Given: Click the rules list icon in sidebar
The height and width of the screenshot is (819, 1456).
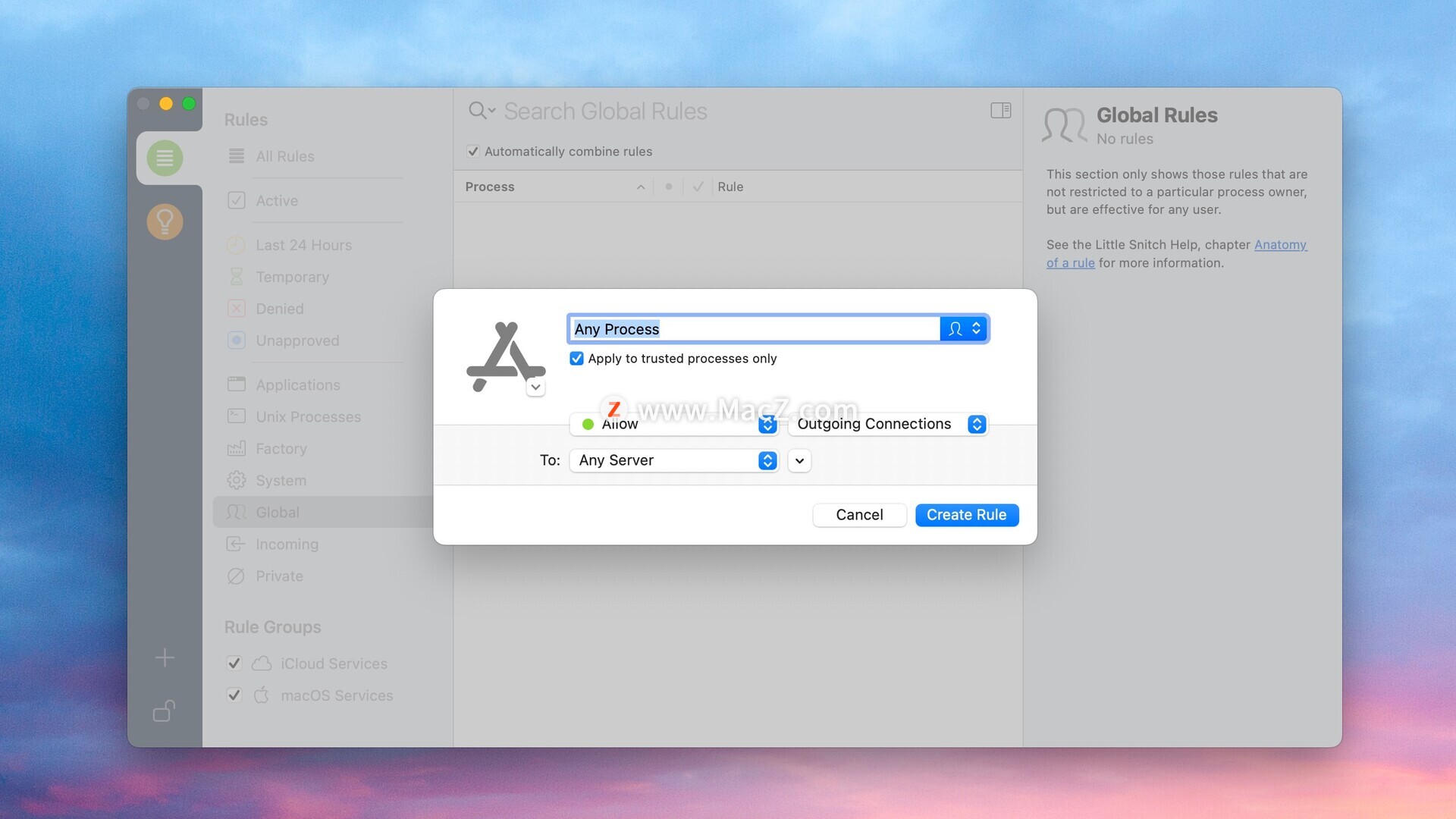Looking at the screenshot, I should point(165,158).
